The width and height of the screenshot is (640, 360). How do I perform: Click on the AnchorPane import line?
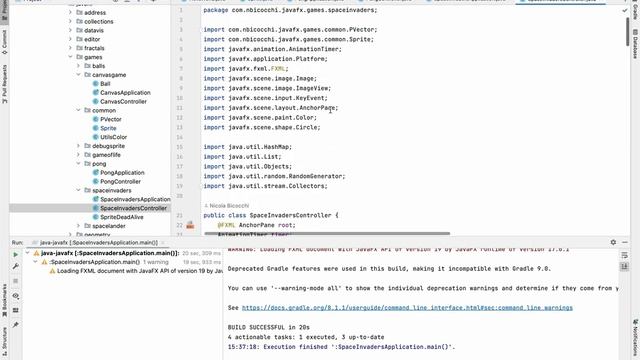271,108
